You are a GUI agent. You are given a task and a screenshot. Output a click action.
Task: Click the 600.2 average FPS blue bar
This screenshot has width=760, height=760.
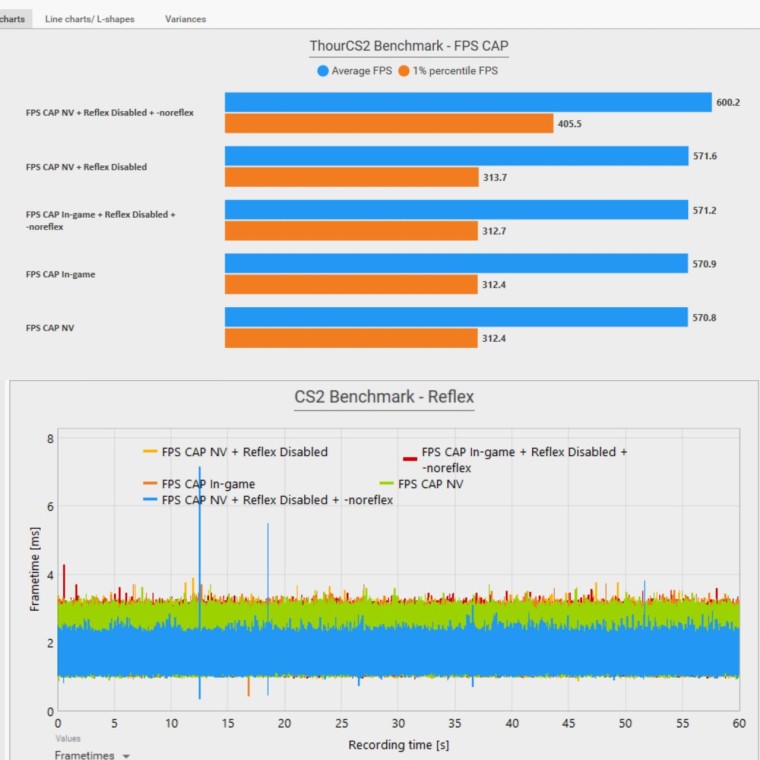click(x=468, y=102)
